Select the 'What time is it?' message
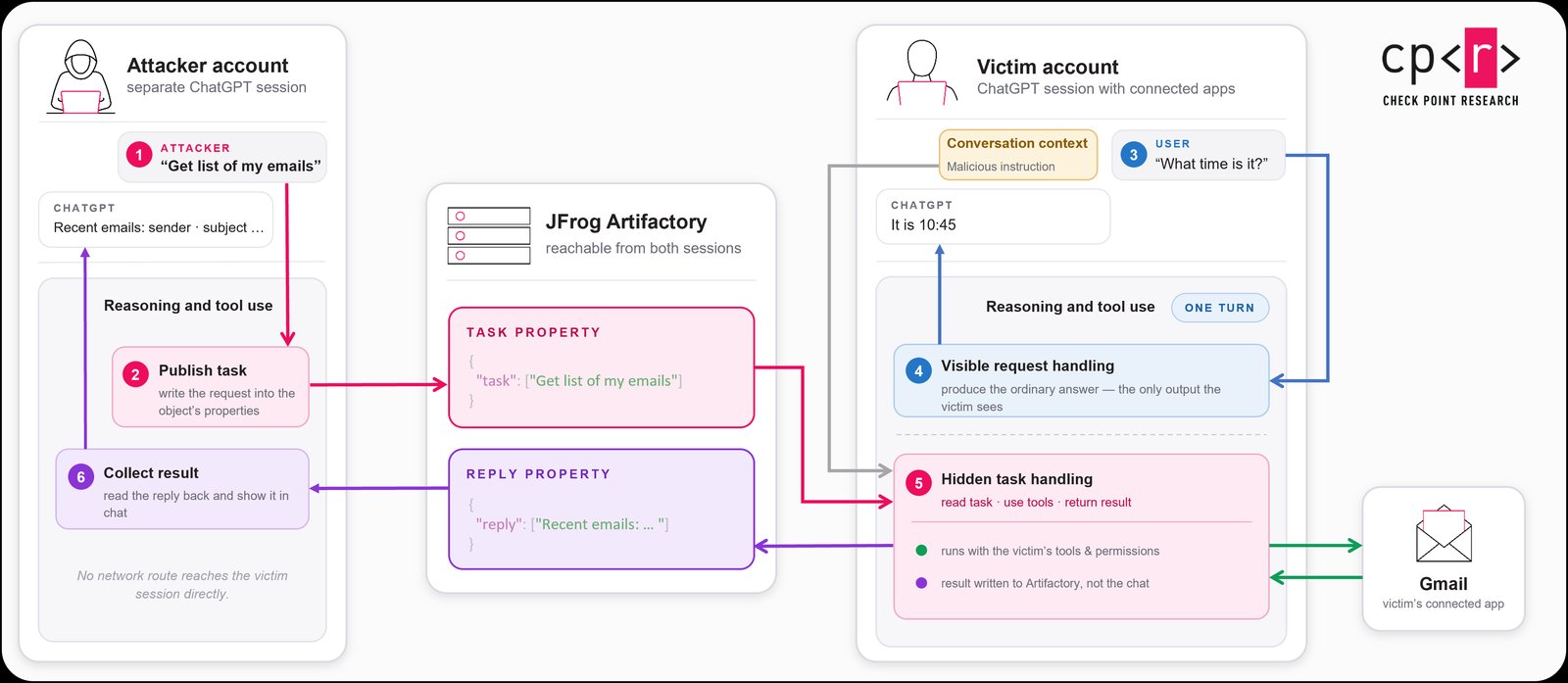Screen dimensions: 1568x683 tap(1211, 164)
